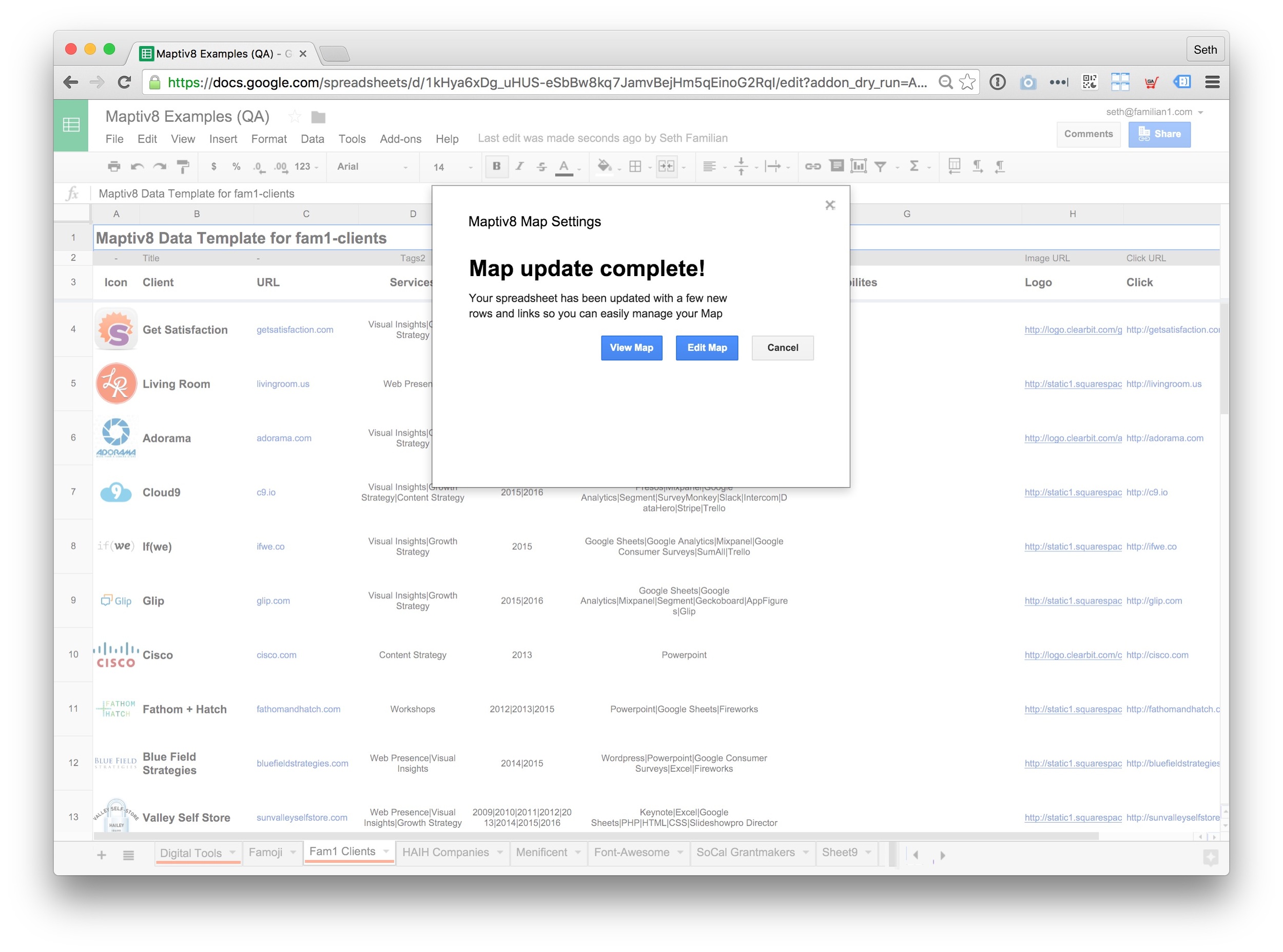Open the font family dropdown Arial
The image size is (1283, 952).
click(x=372, y=167)
